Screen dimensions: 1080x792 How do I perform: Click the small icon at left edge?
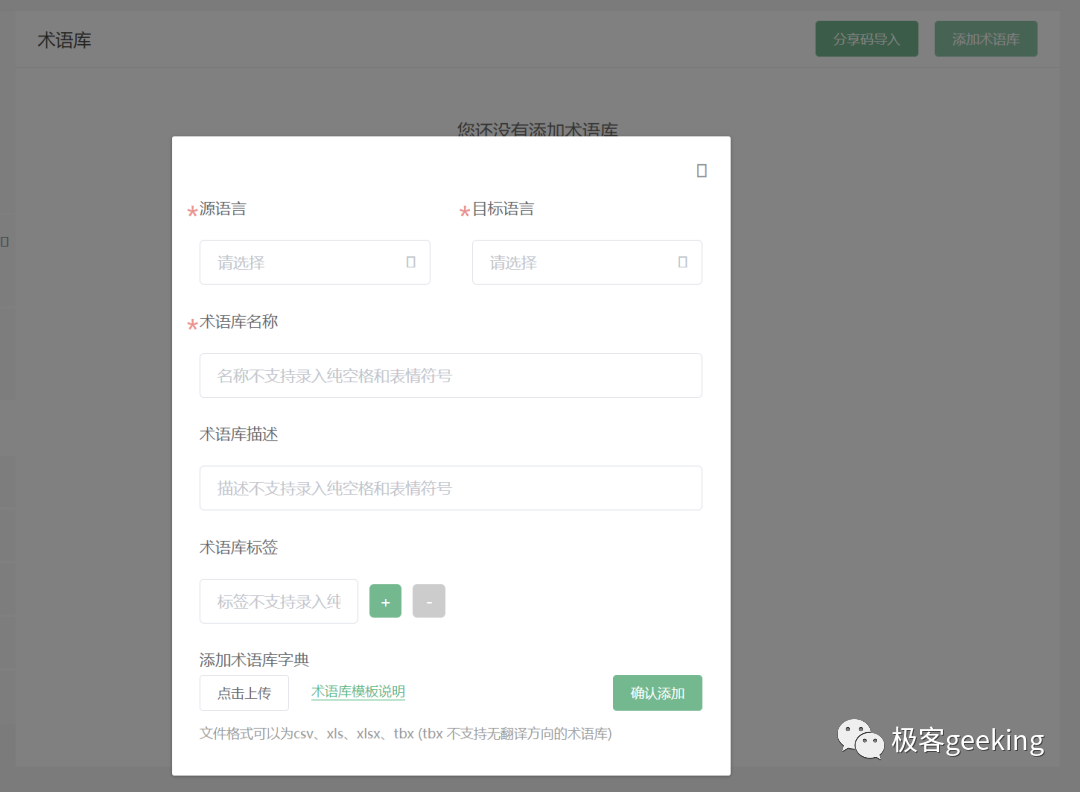point(4,242)
